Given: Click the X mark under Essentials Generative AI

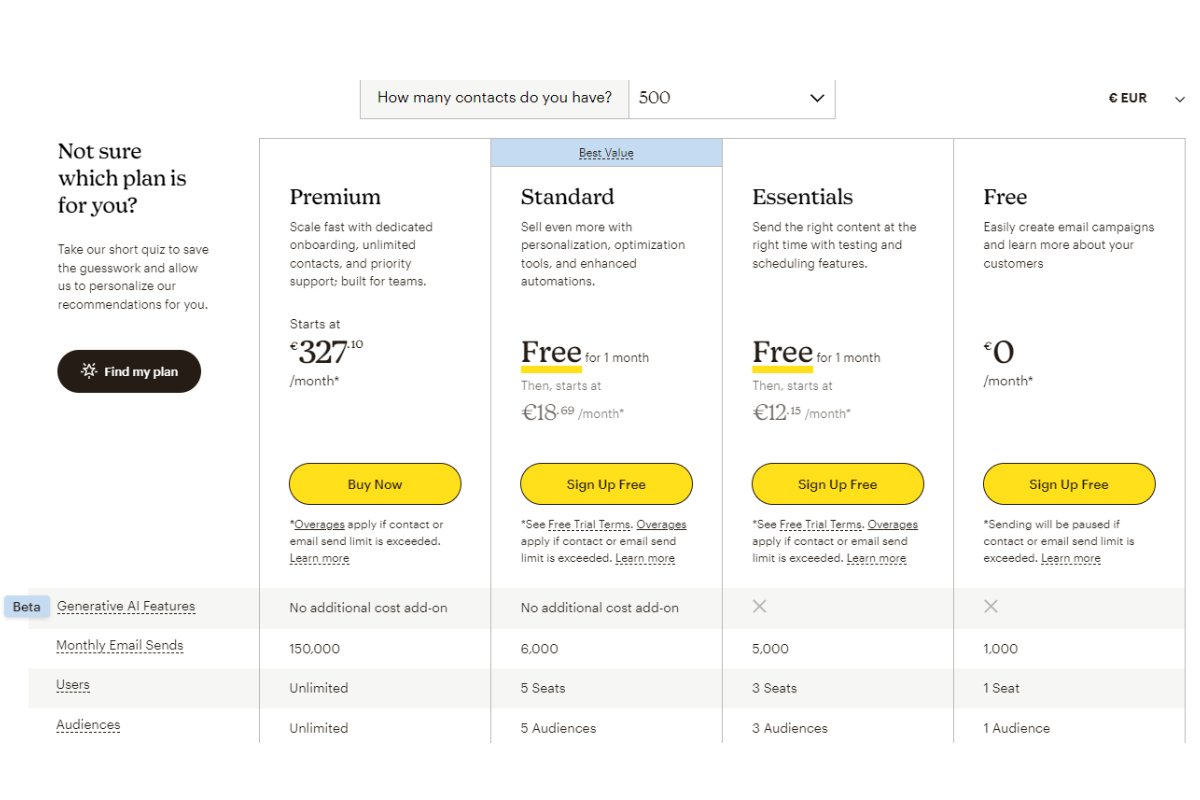Looking at the screenshot, I should 760,606.
